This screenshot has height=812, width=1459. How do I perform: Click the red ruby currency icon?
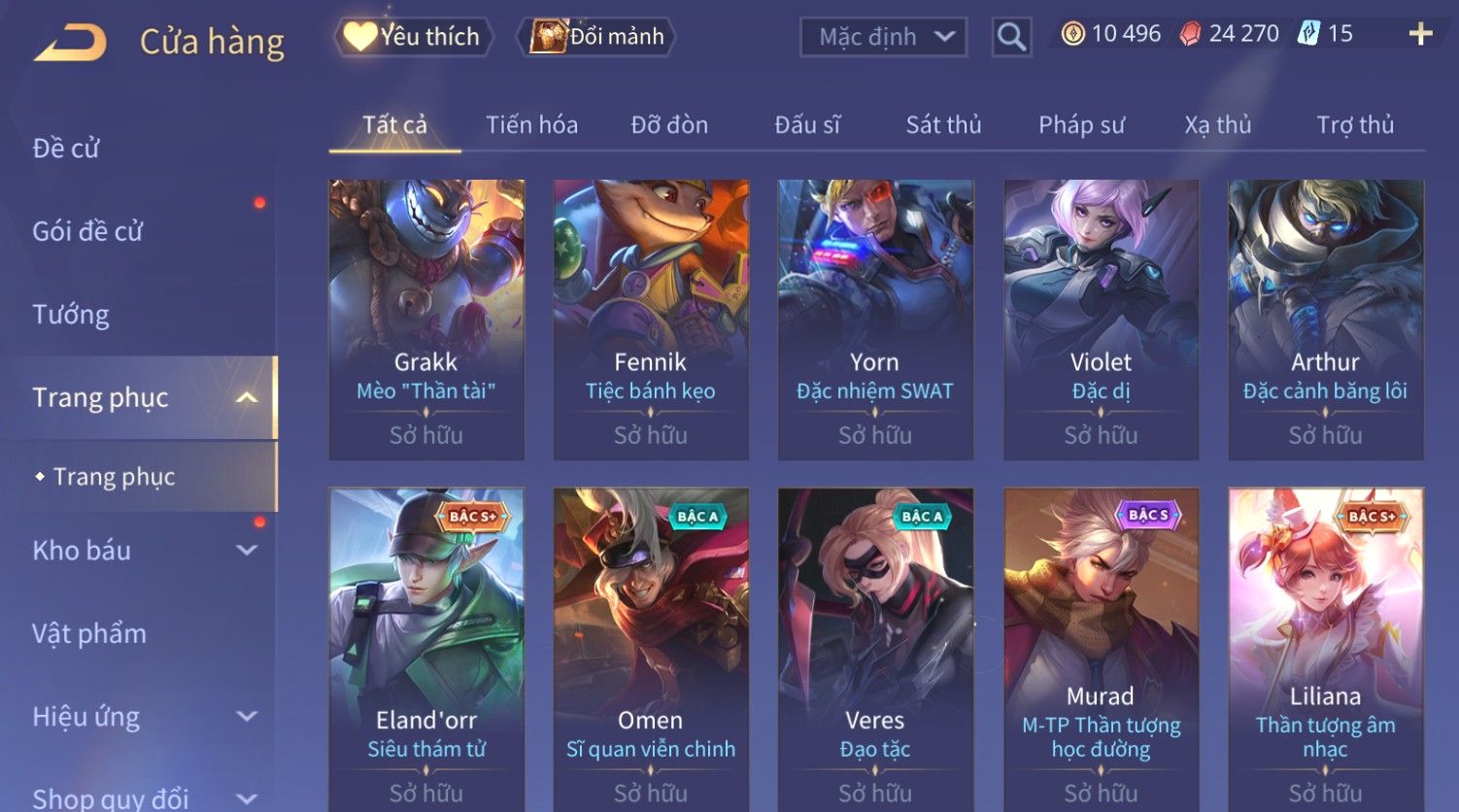pos(1190,34)
